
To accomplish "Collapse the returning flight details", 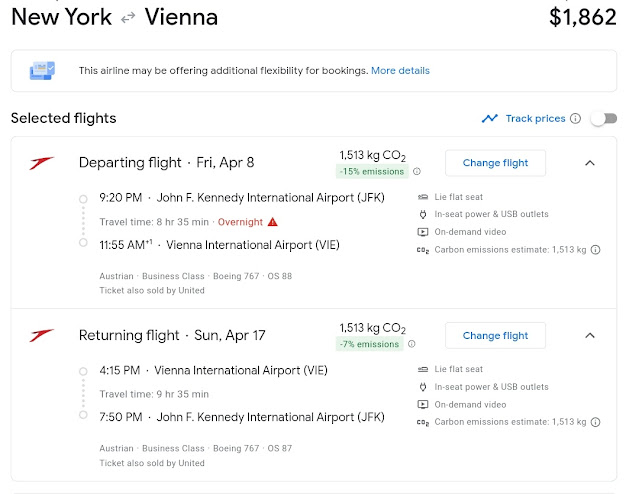I will click(x=589, y=335).
